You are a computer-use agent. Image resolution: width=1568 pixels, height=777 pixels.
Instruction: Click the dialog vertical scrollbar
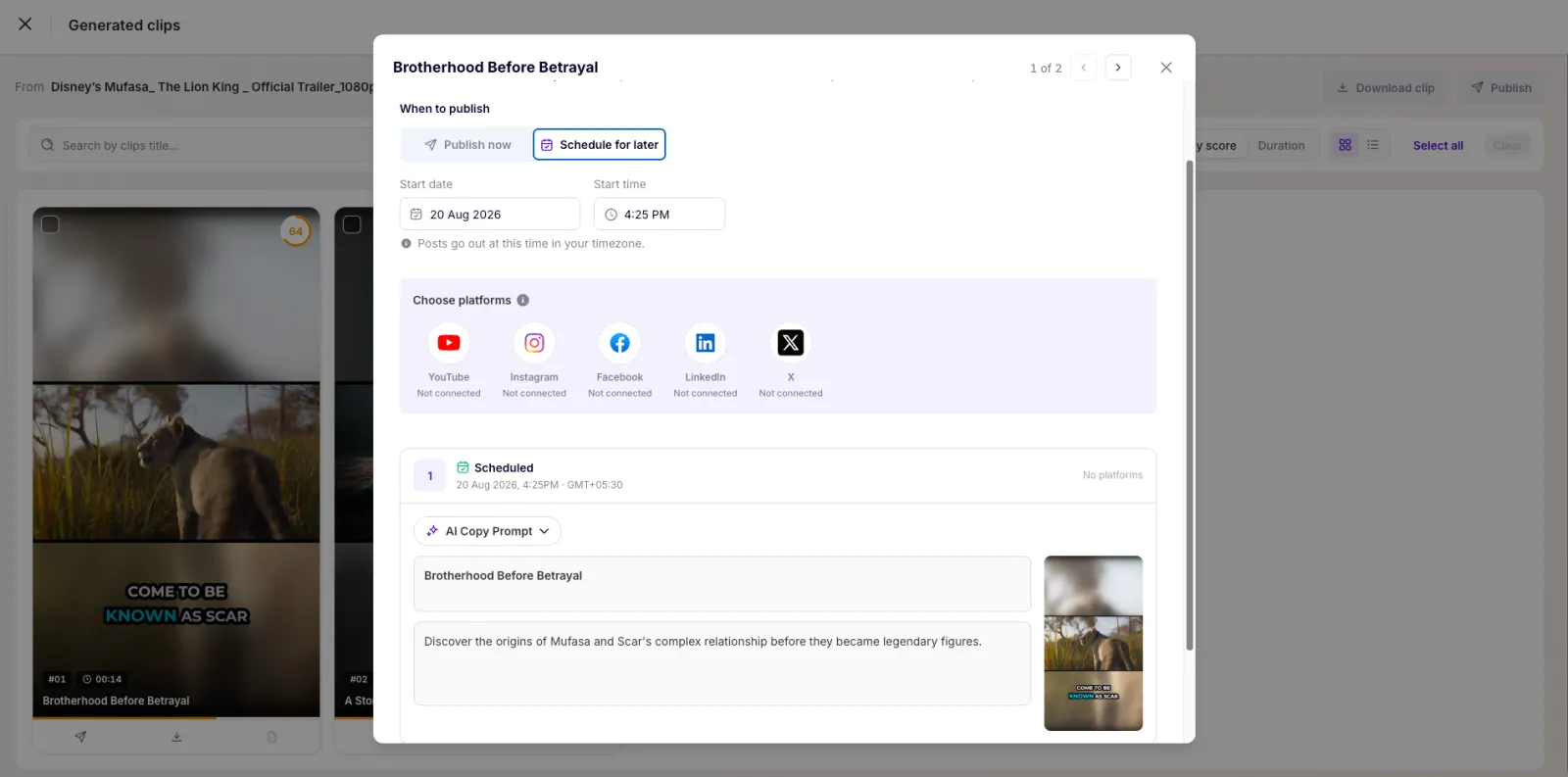1190,406
